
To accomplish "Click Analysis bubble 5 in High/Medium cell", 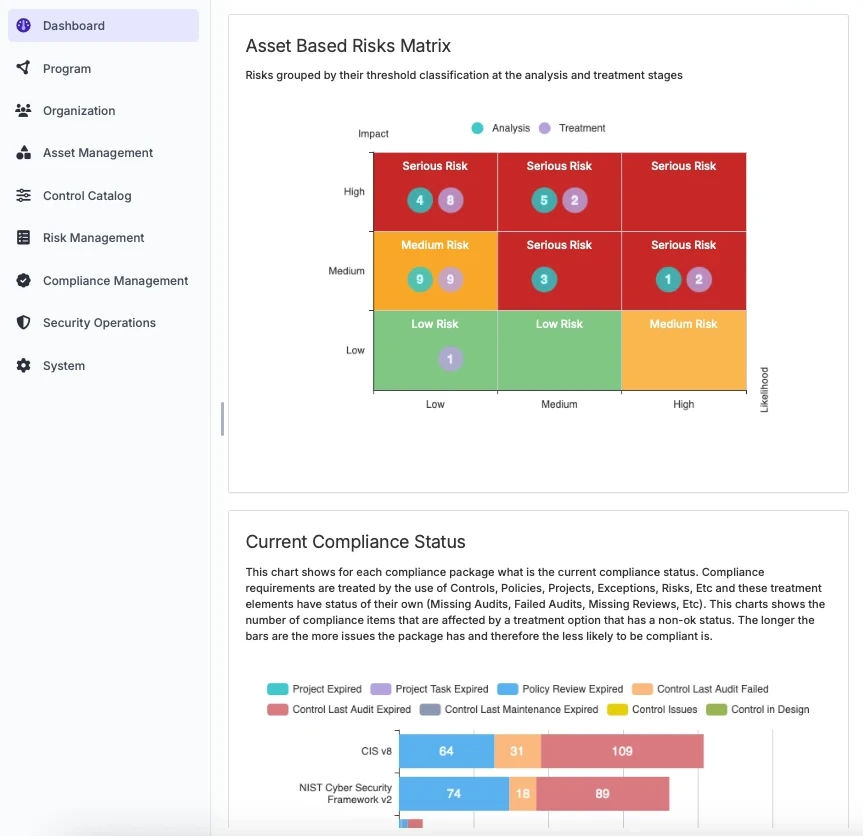I will (x=544, y=200).
